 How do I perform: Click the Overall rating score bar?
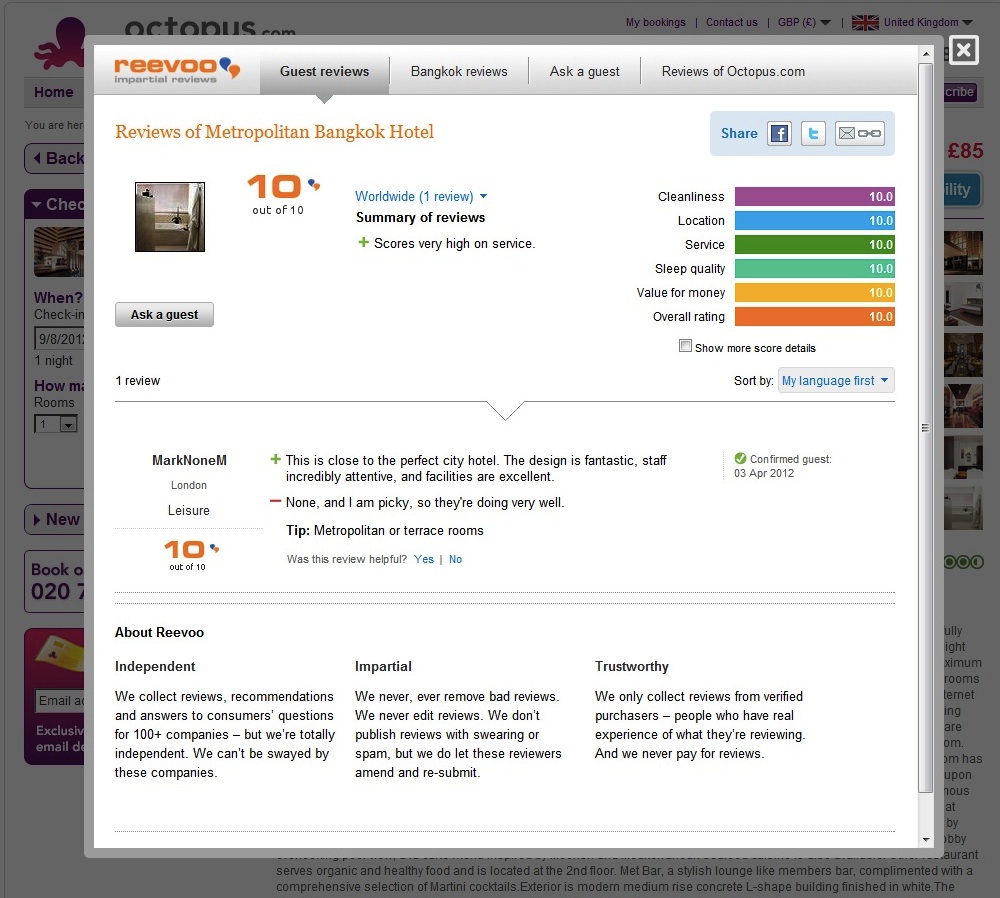pyautogui.click(x=814, y=316)
